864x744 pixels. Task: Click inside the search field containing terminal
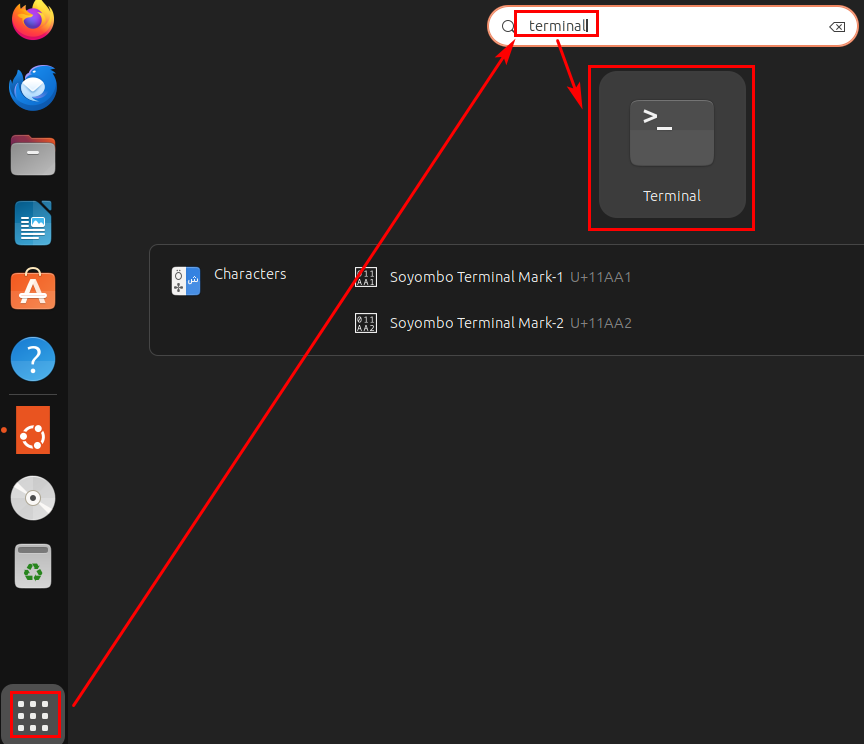pos(673,26)
